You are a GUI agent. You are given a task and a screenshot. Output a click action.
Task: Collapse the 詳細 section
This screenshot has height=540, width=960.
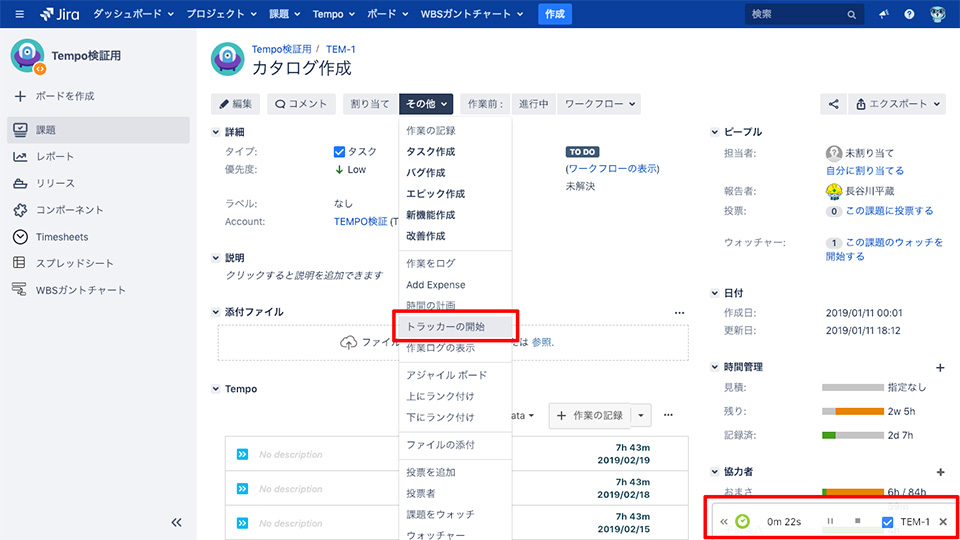coord(216,132)
